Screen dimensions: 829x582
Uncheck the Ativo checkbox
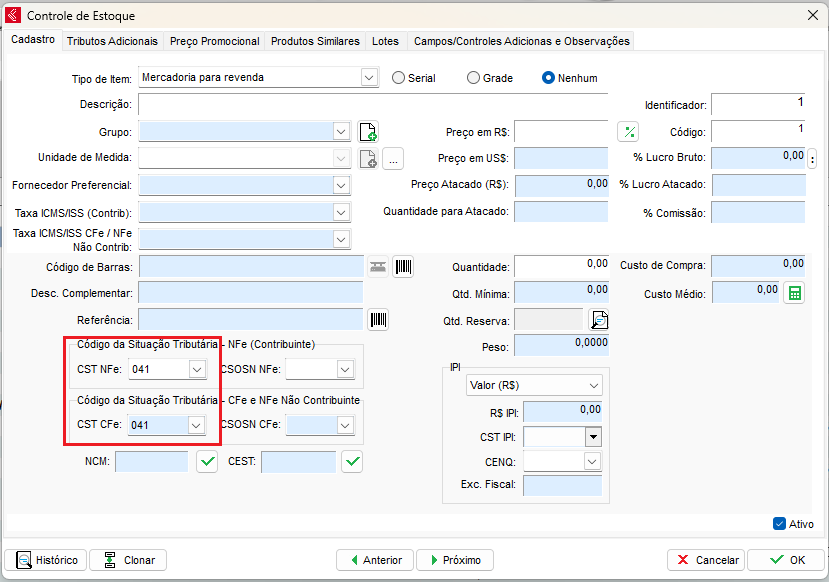click(780, 524)
